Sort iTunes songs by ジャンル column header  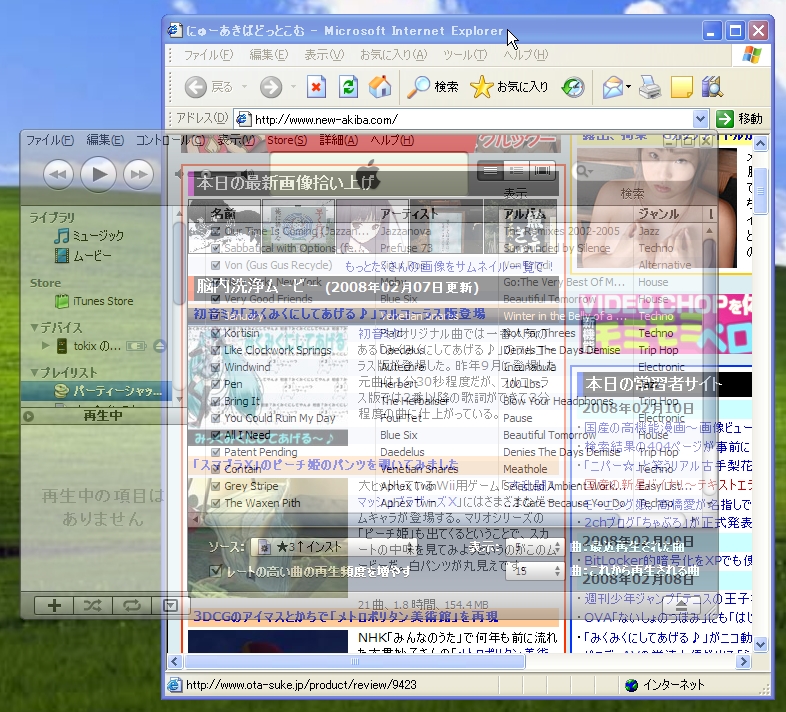tap(668, 214)
